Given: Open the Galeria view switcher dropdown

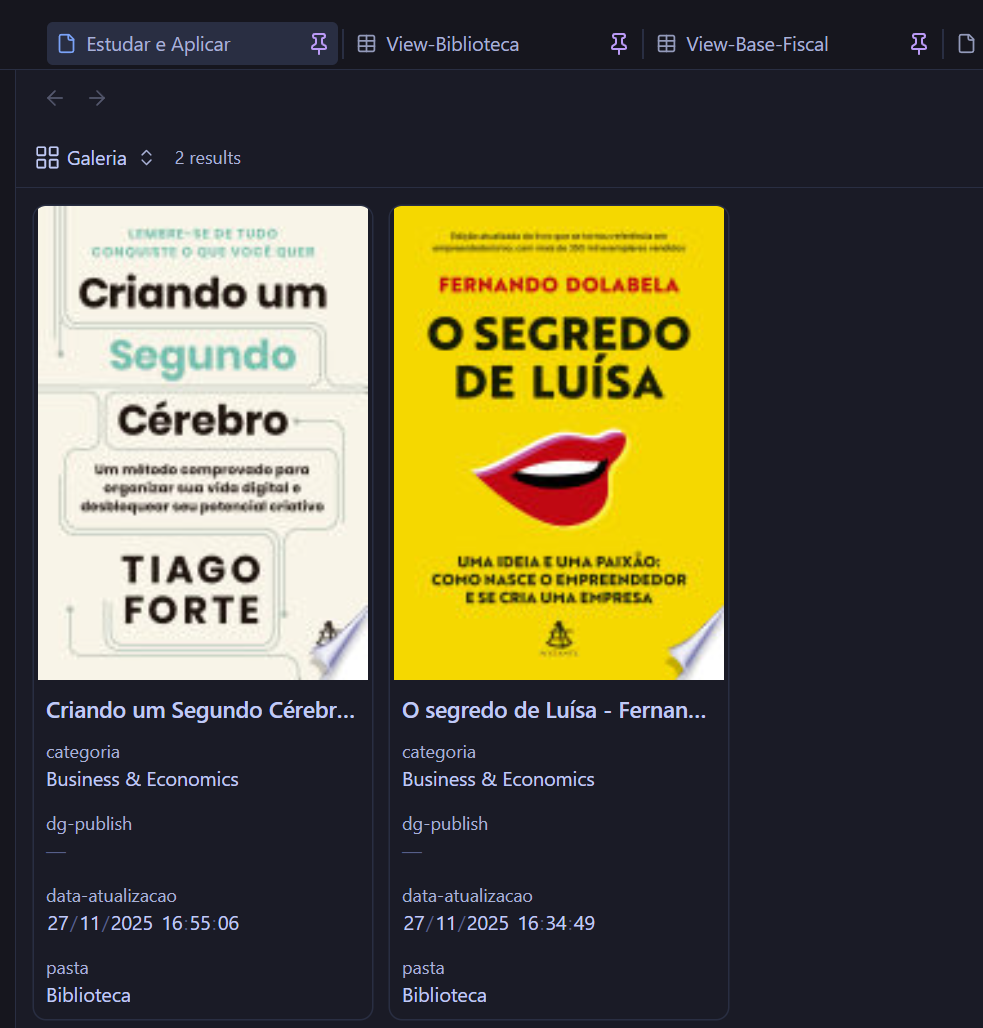Looking at the screenshot, I should (x=97, y=158).
